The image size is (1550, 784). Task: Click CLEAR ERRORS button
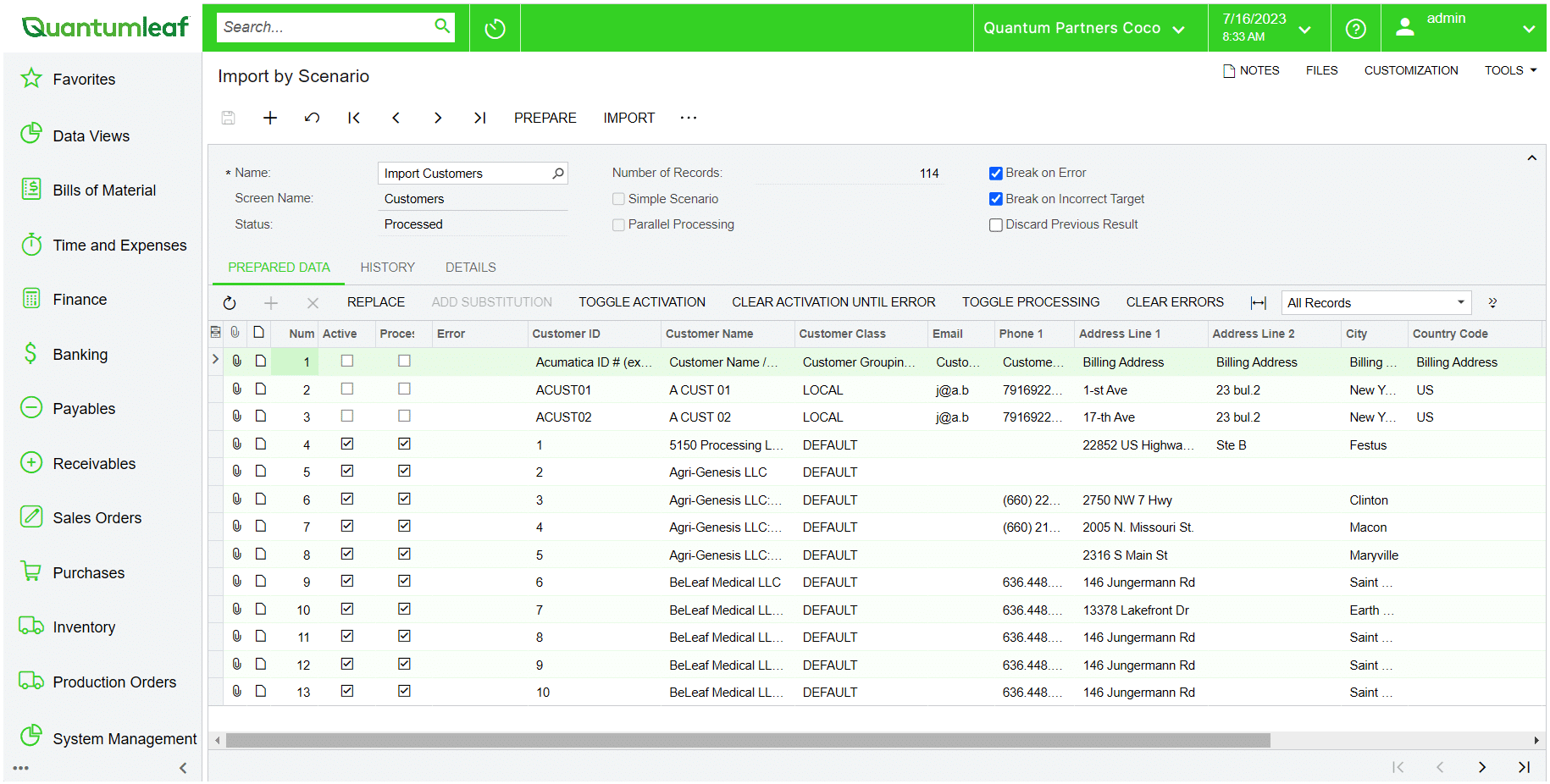tap(1175, 302)
